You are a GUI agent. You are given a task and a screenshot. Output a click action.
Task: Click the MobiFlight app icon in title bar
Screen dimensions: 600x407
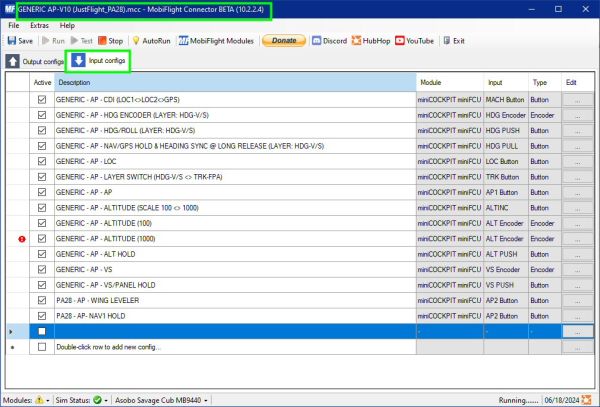click(x=9, y=9)
